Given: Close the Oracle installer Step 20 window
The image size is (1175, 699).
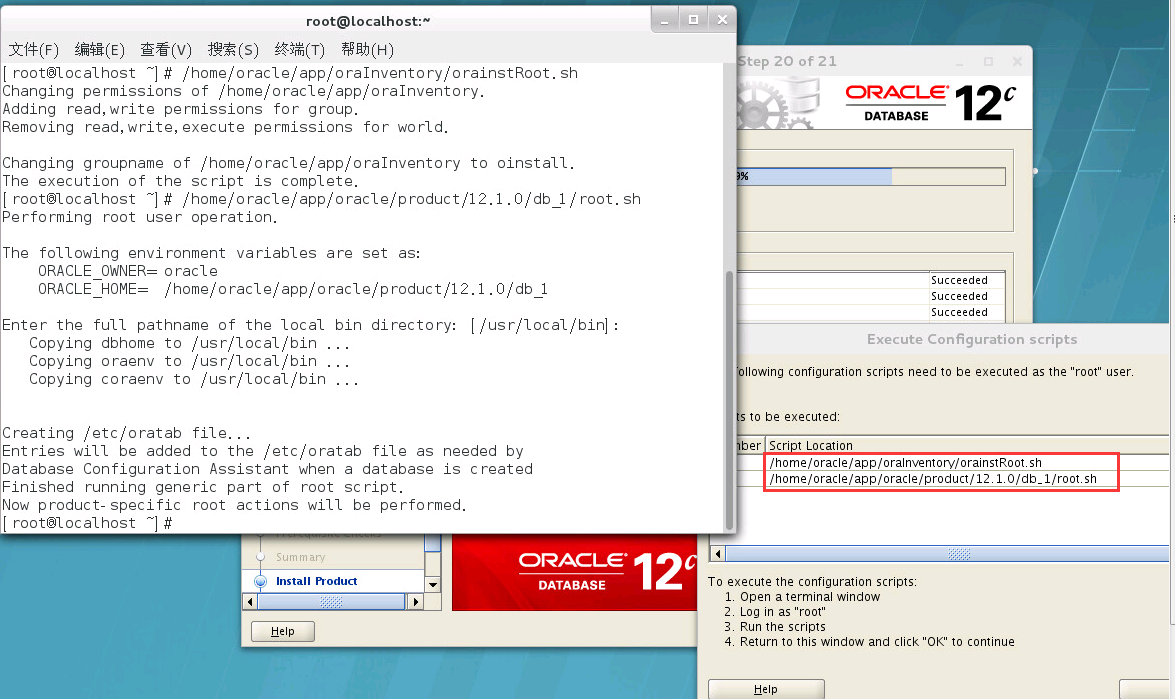Looking at the screenshot, I should pos(1017,61).
